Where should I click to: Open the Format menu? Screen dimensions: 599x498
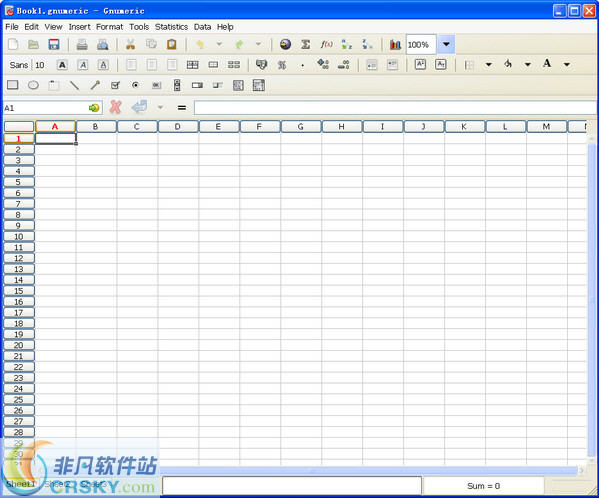coord(110,27)
